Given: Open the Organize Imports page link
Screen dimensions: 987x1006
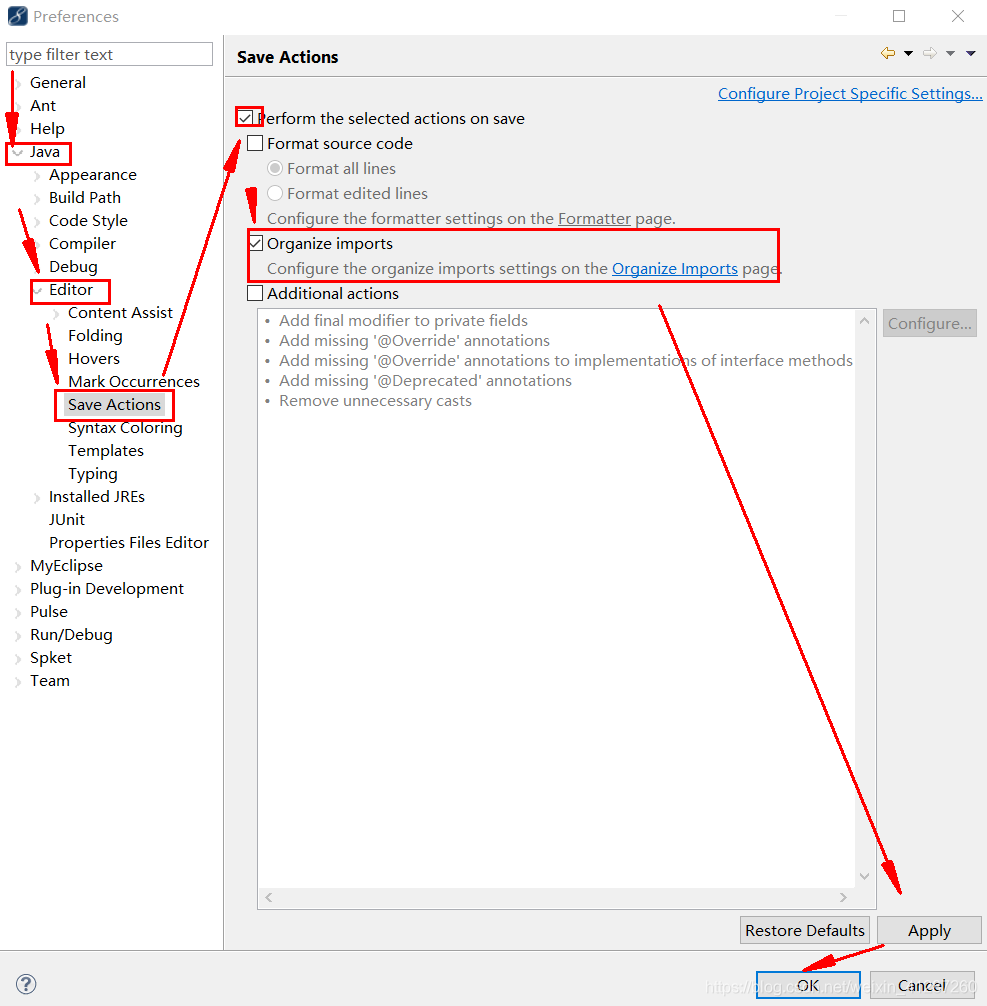Looking at the screenshot, I should click(674, 269).
